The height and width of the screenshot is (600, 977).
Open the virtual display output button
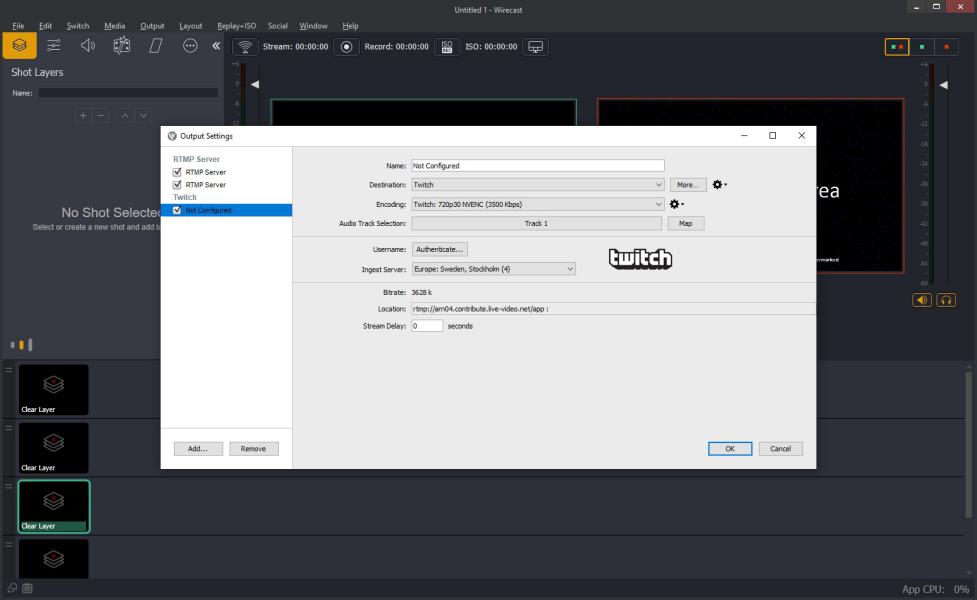(x=535, y=47)
